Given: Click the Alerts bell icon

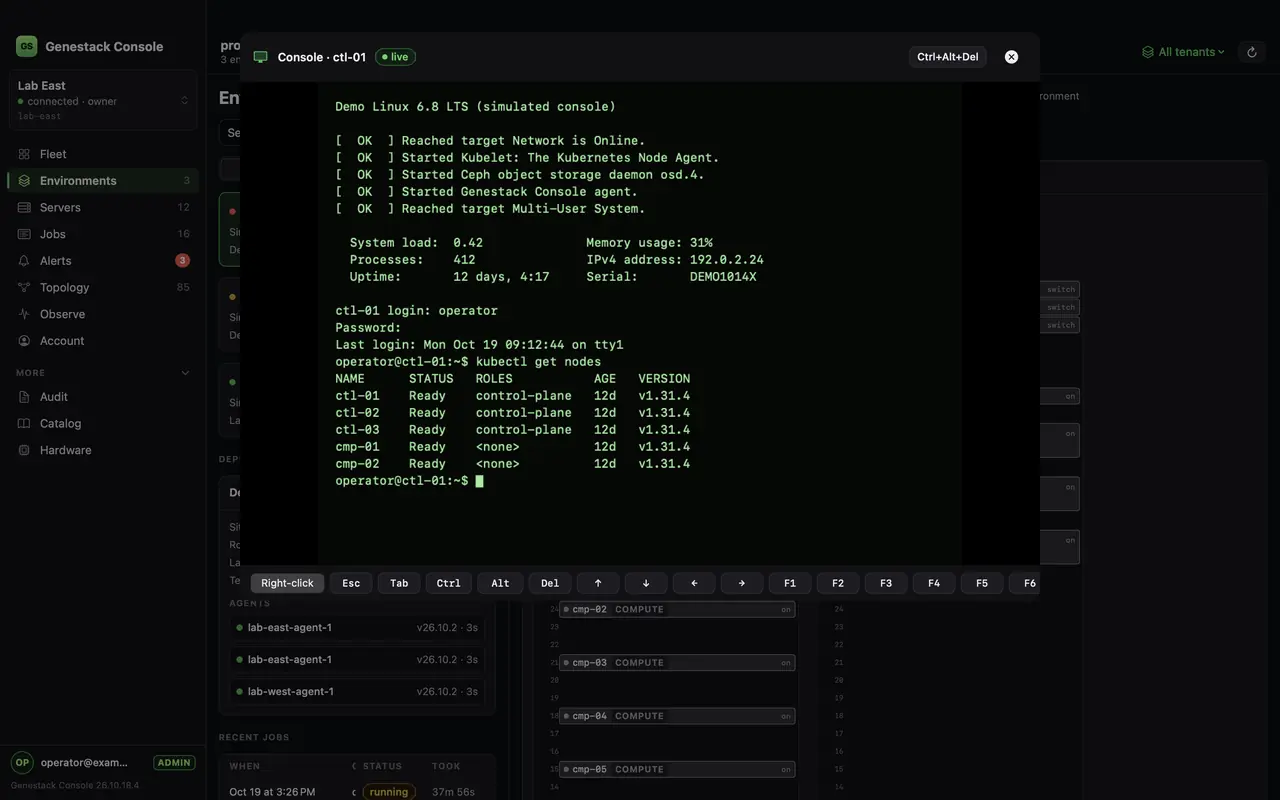Looking at the screenshot, I should 24,261.
